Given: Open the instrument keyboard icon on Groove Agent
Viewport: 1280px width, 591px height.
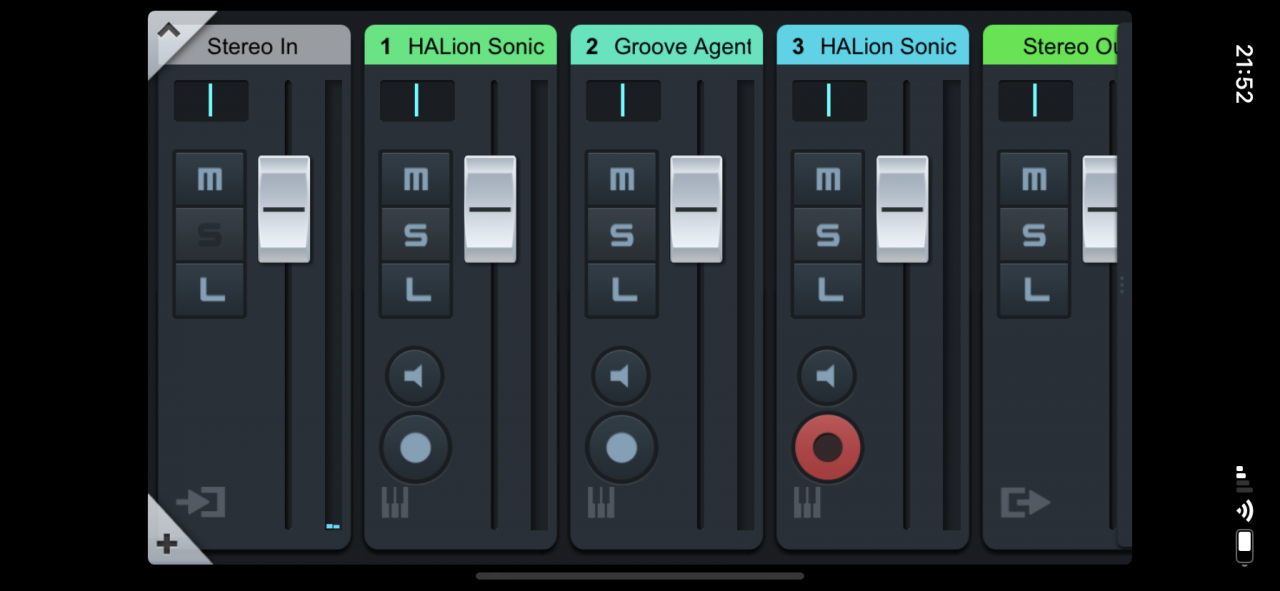Looking at the screenshot, I should (601, 502).
